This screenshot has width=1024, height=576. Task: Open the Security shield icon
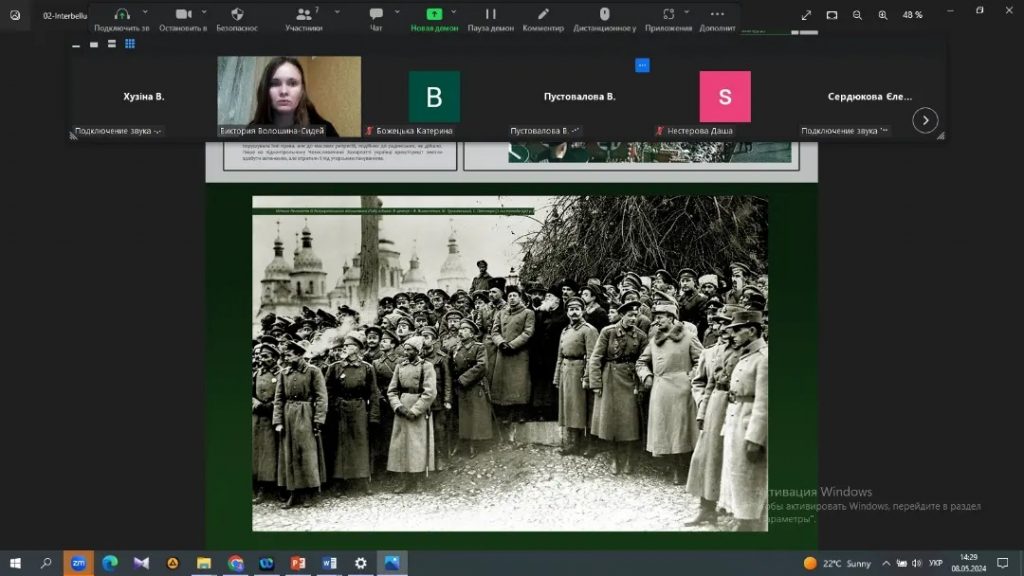tap(237, 14)
